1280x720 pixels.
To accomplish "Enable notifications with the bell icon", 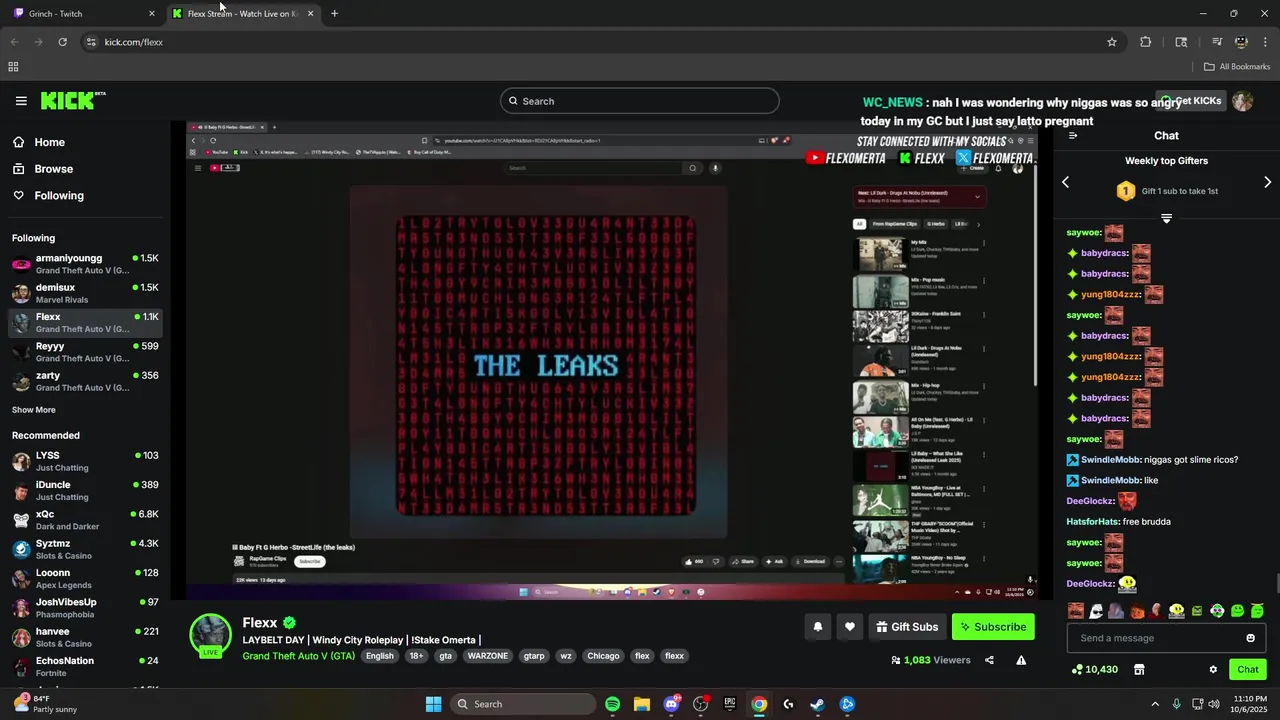I will point(818,627).
